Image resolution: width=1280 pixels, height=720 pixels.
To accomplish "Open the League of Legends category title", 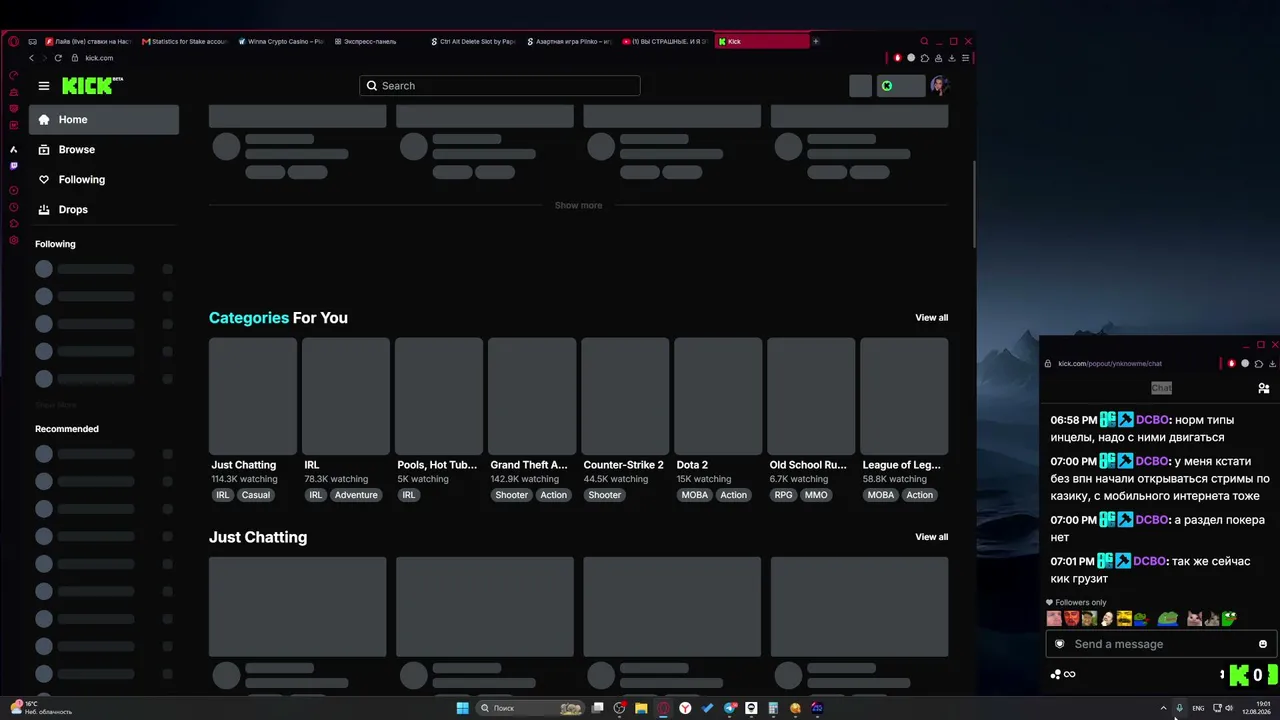I will tap(901, 465).
